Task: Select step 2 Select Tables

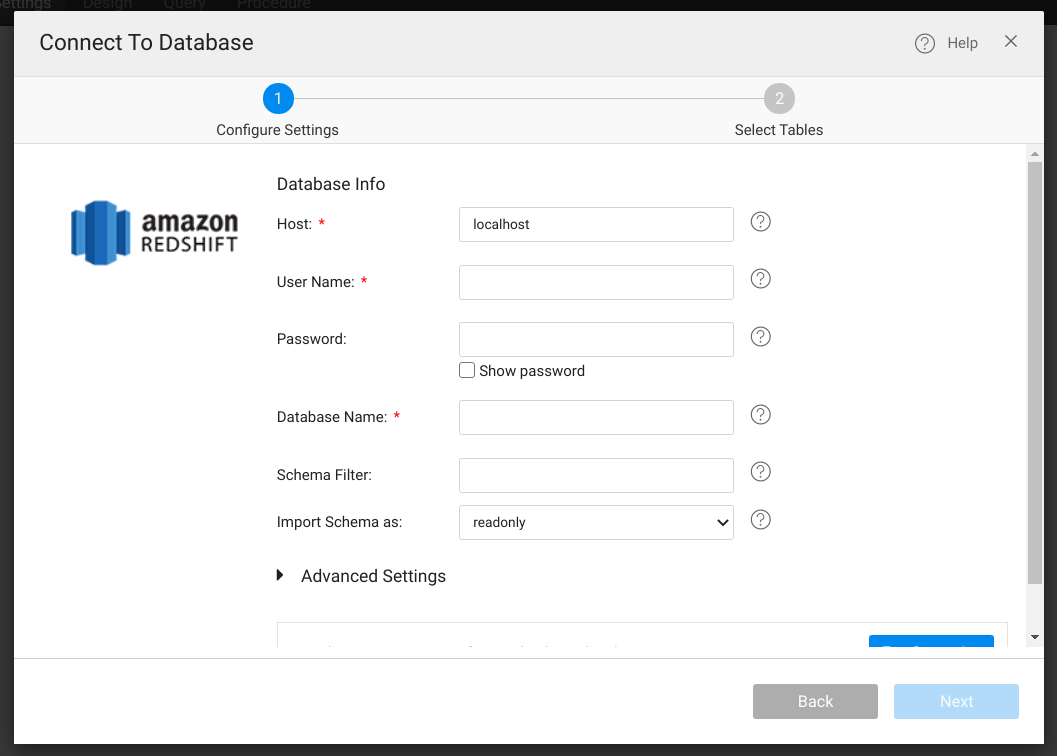Action: pos(779,99)
